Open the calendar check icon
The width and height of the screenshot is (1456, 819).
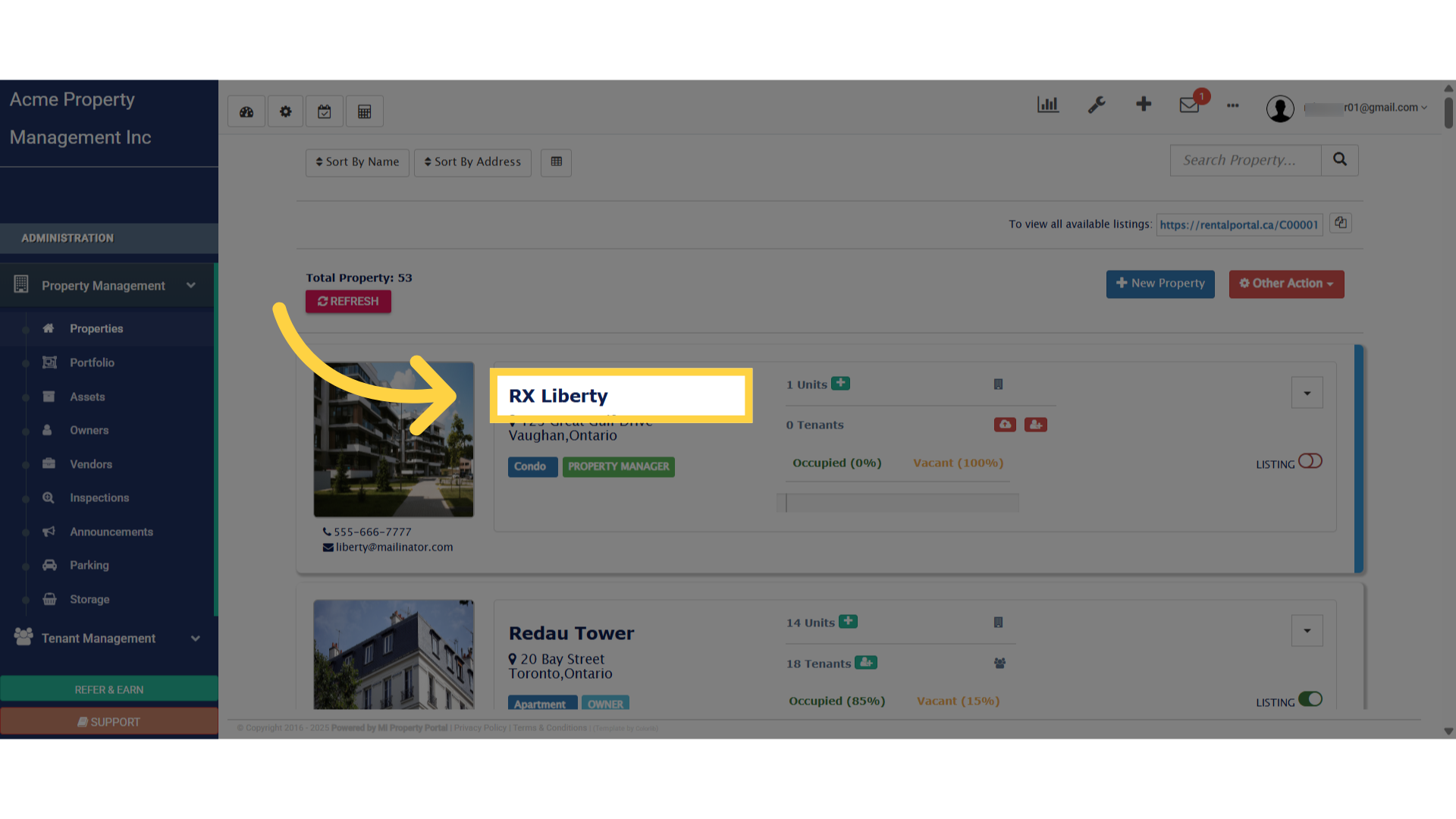click(325, 111)
